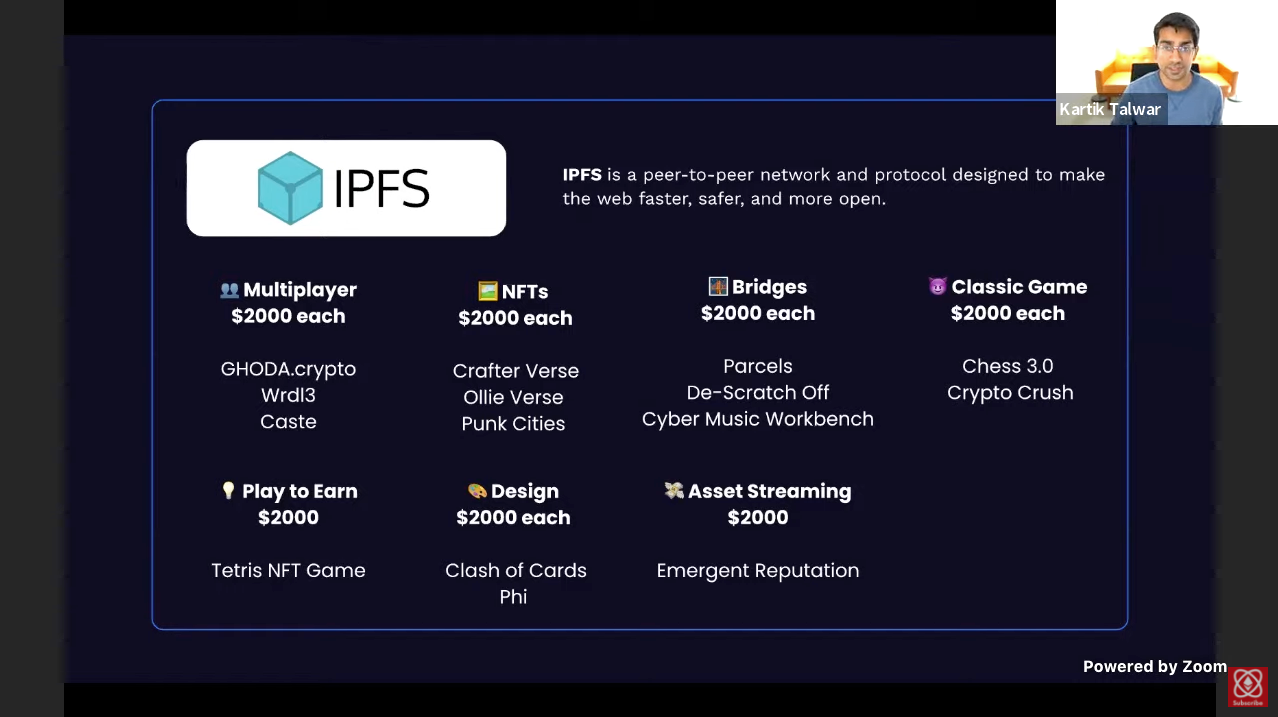Click the Emergent Reputation text
Image resolution: width=1278 pixels, height=717 pixels.
(758, 570)
